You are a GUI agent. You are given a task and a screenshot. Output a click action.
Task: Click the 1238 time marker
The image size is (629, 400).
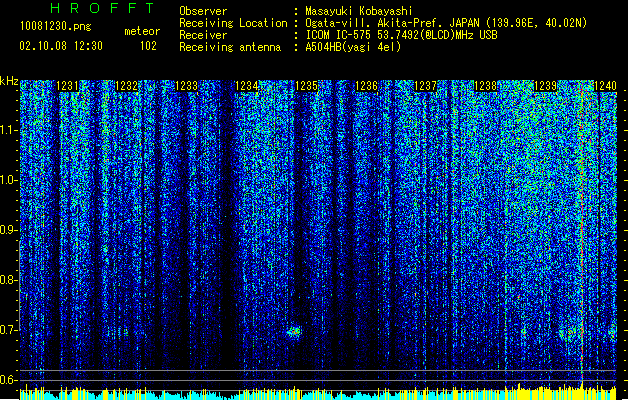485,86
